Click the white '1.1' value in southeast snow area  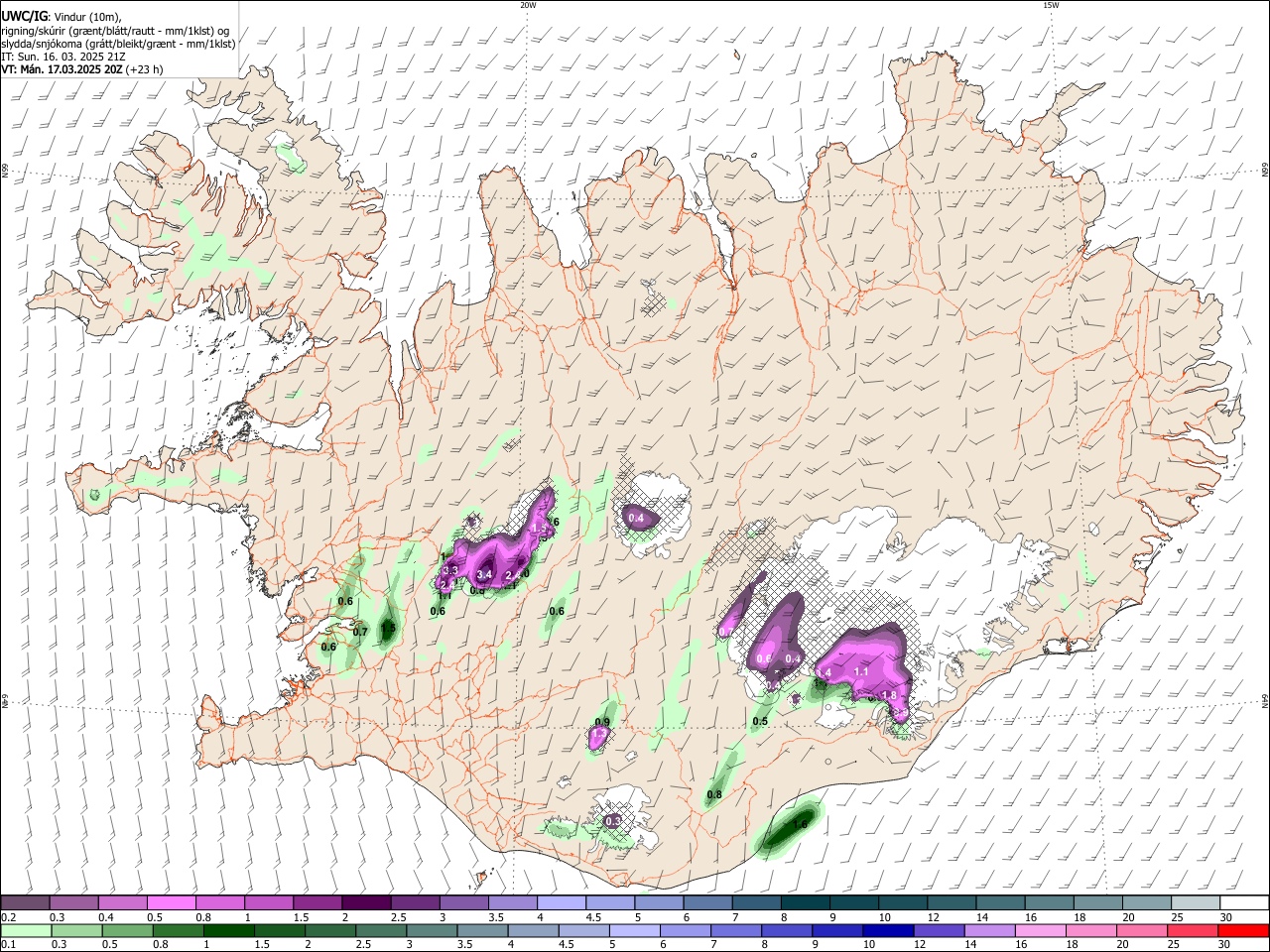(861, 671)
